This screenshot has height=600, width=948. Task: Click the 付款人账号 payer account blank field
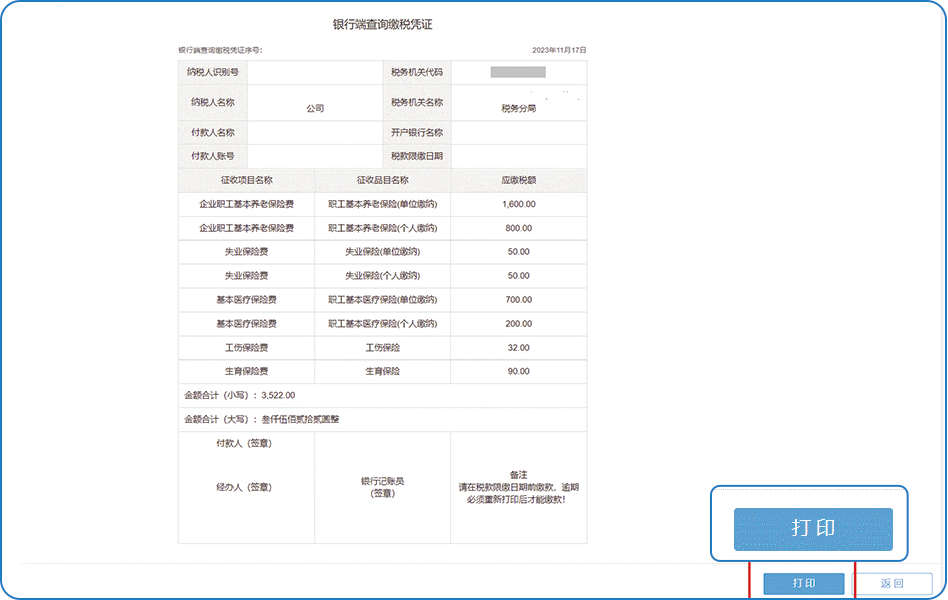pos(315,156)
